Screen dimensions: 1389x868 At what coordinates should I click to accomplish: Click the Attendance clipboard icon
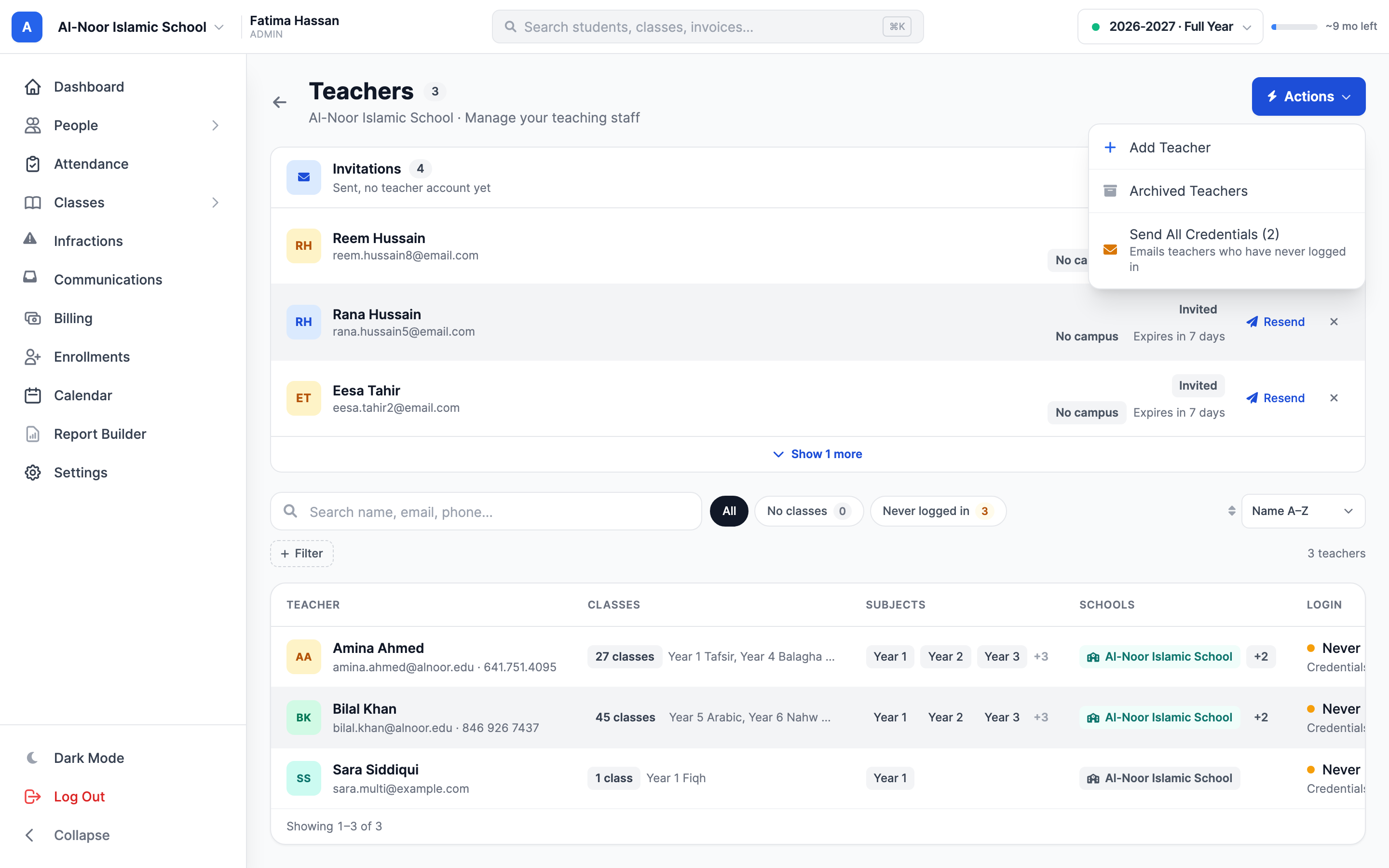pyautogui.click(x=33, y=163)
